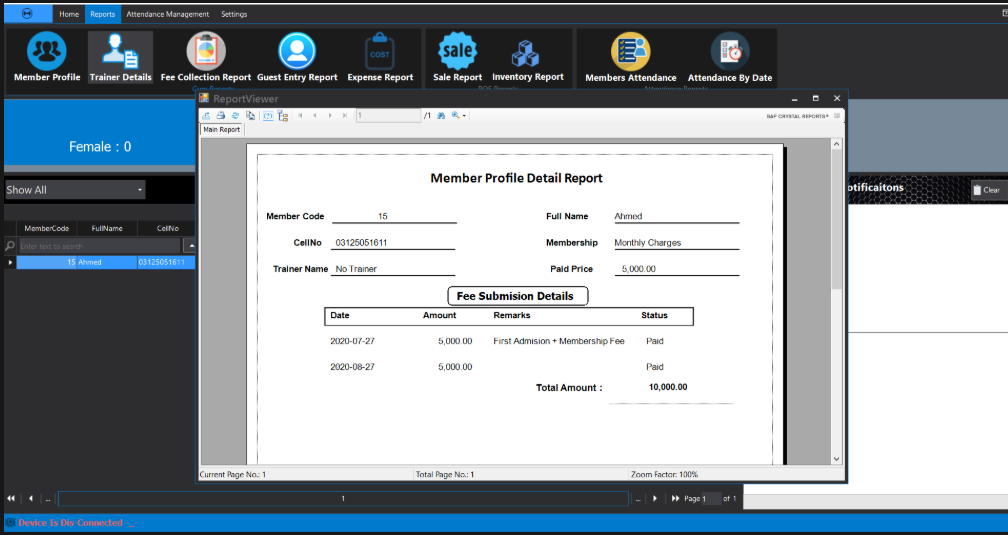Open the Expense Report
Viewport: 1008px width, 535px height.
click(x=380, y=58)
